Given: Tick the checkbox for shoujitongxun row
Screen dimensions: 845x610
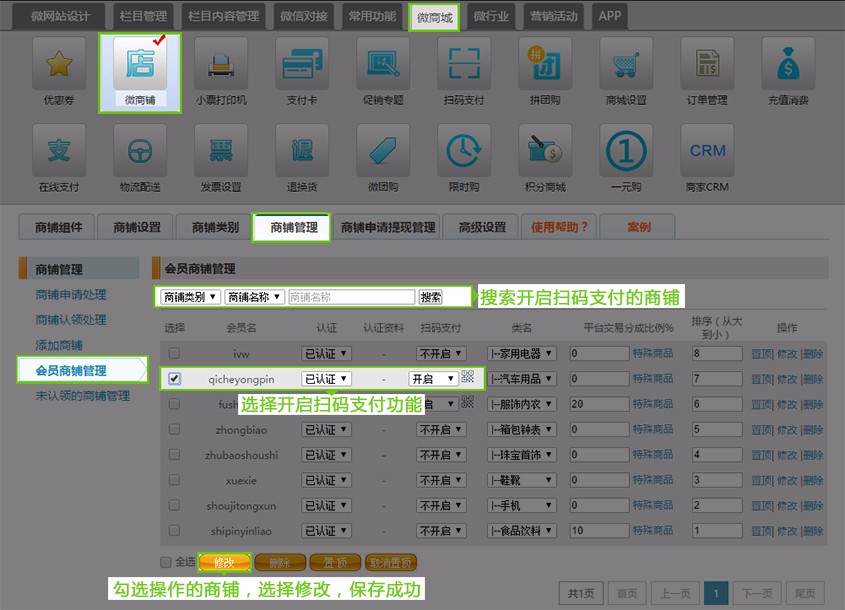Looking at the screenshot, I should (x=174, y=505).
